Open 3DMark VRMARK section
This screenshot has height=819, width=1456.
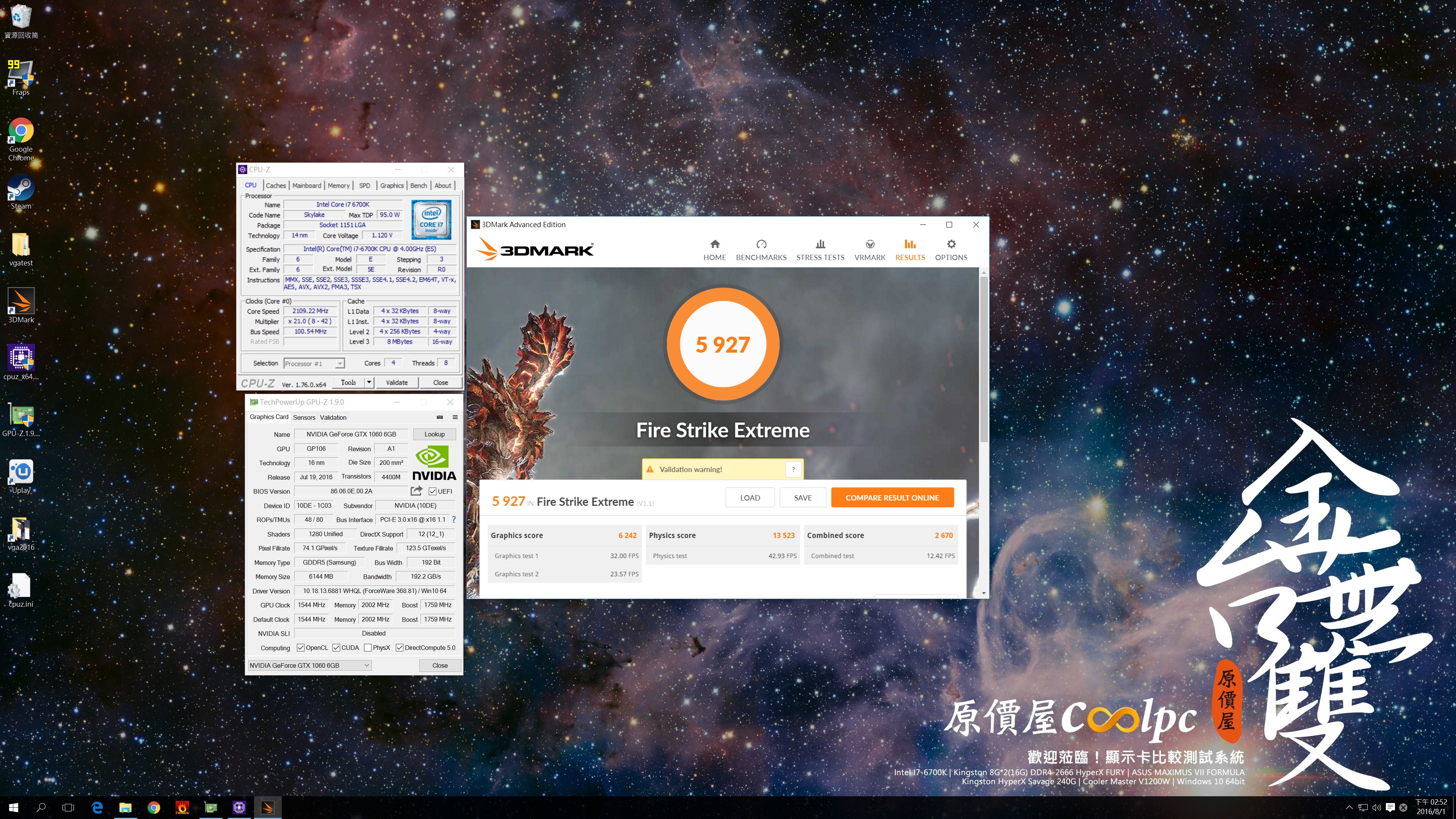point(869,250)
